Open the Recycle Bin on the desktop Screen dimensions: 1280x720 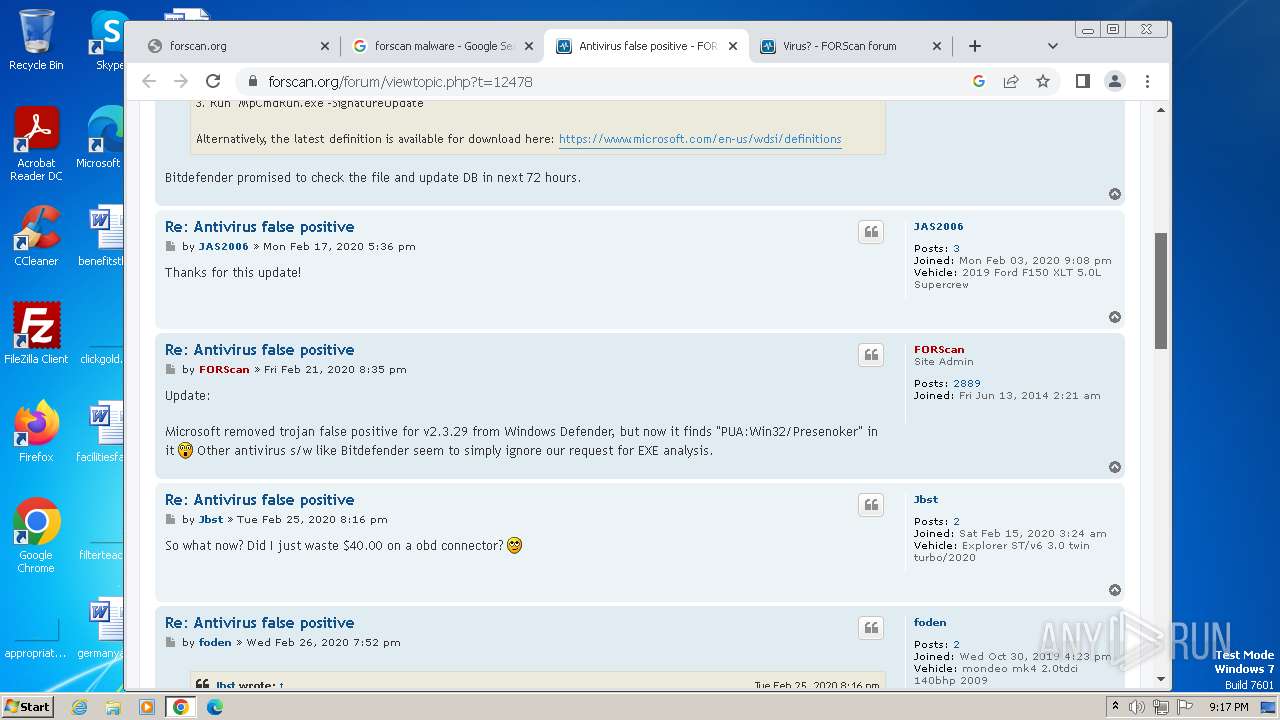36,40
